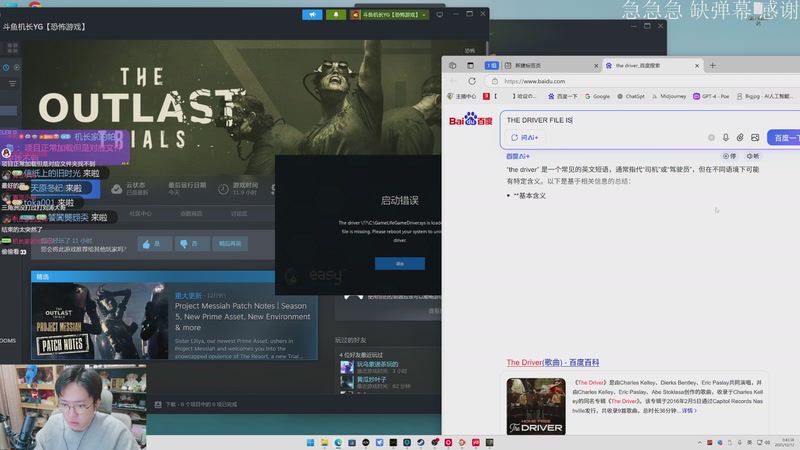Open the first shield bookmark
This screenshot has height=450, width=800.
click(x=462, y=96)
